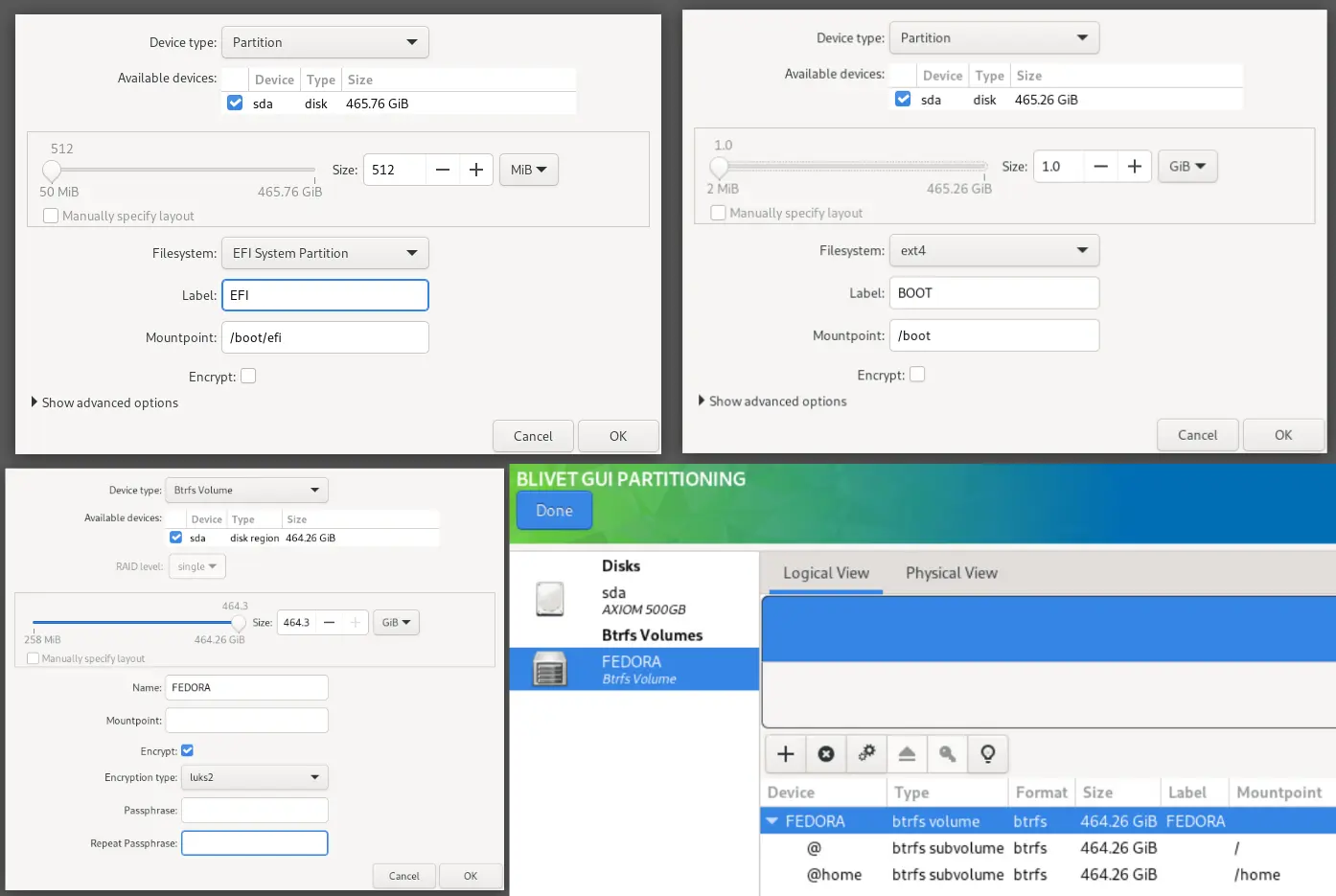Click size slider handle in Btrfs Volume dialog
Image resolution: width=1336 pixels, height=896 pixels.
pyautogui.click(x=239, y=623)
